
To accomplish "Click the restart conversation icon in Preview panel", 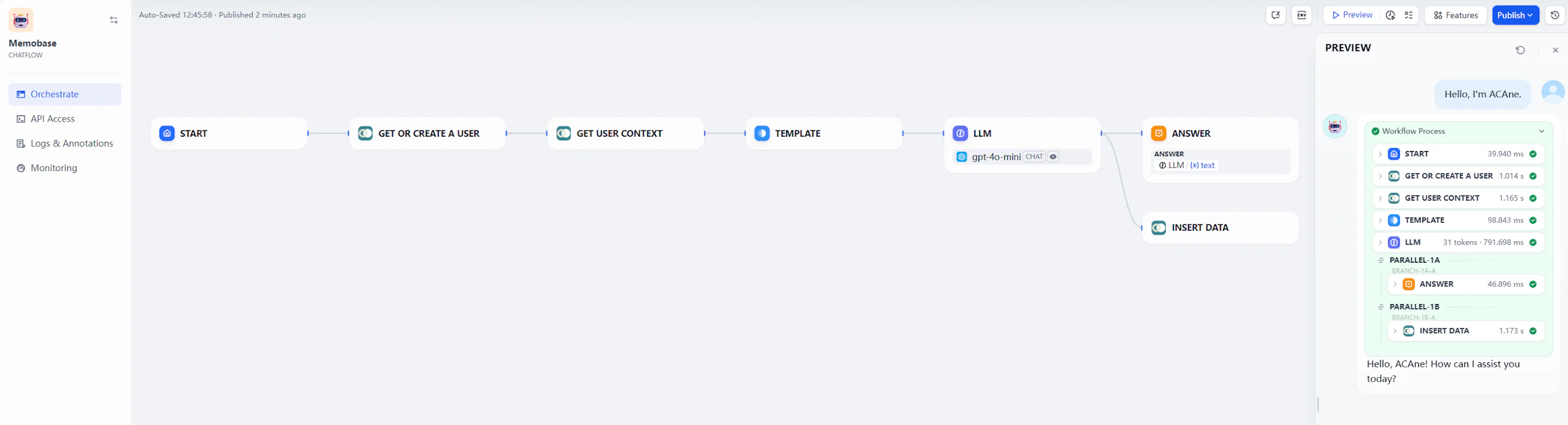I will point(1520,50).
